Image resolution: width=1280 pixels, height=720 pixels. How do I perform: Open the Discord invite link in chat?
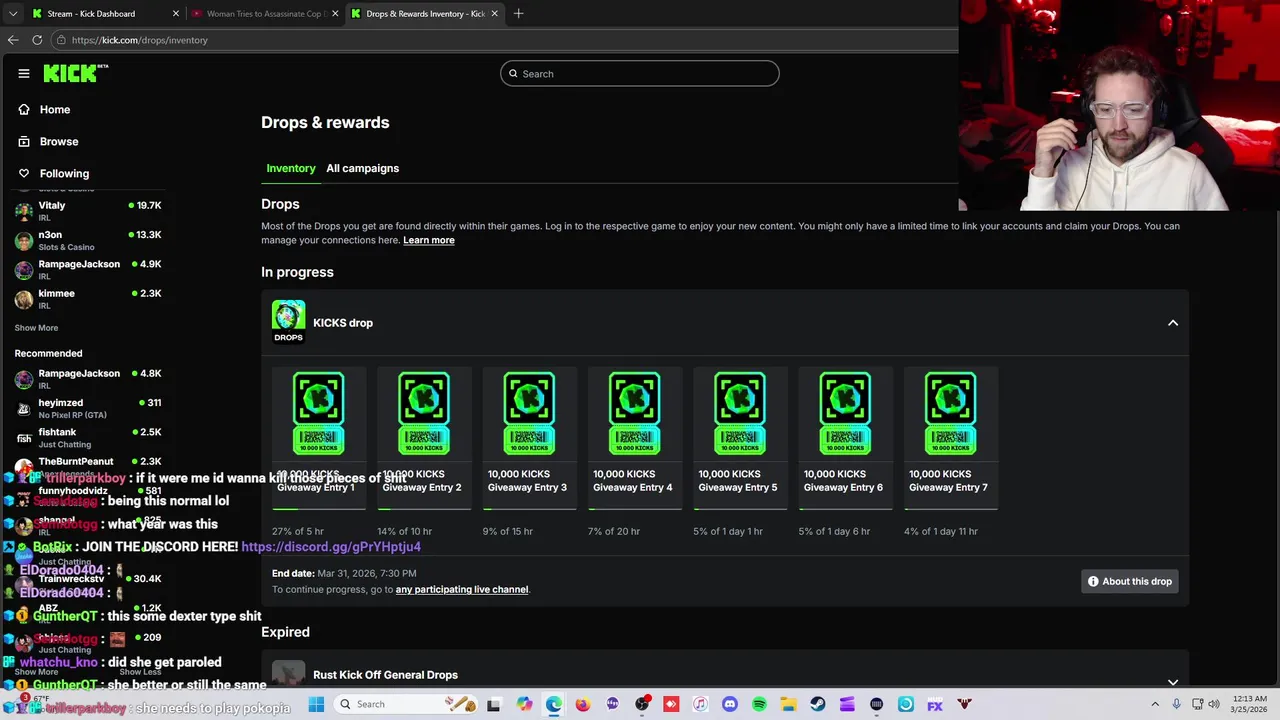tap(331, 547)
